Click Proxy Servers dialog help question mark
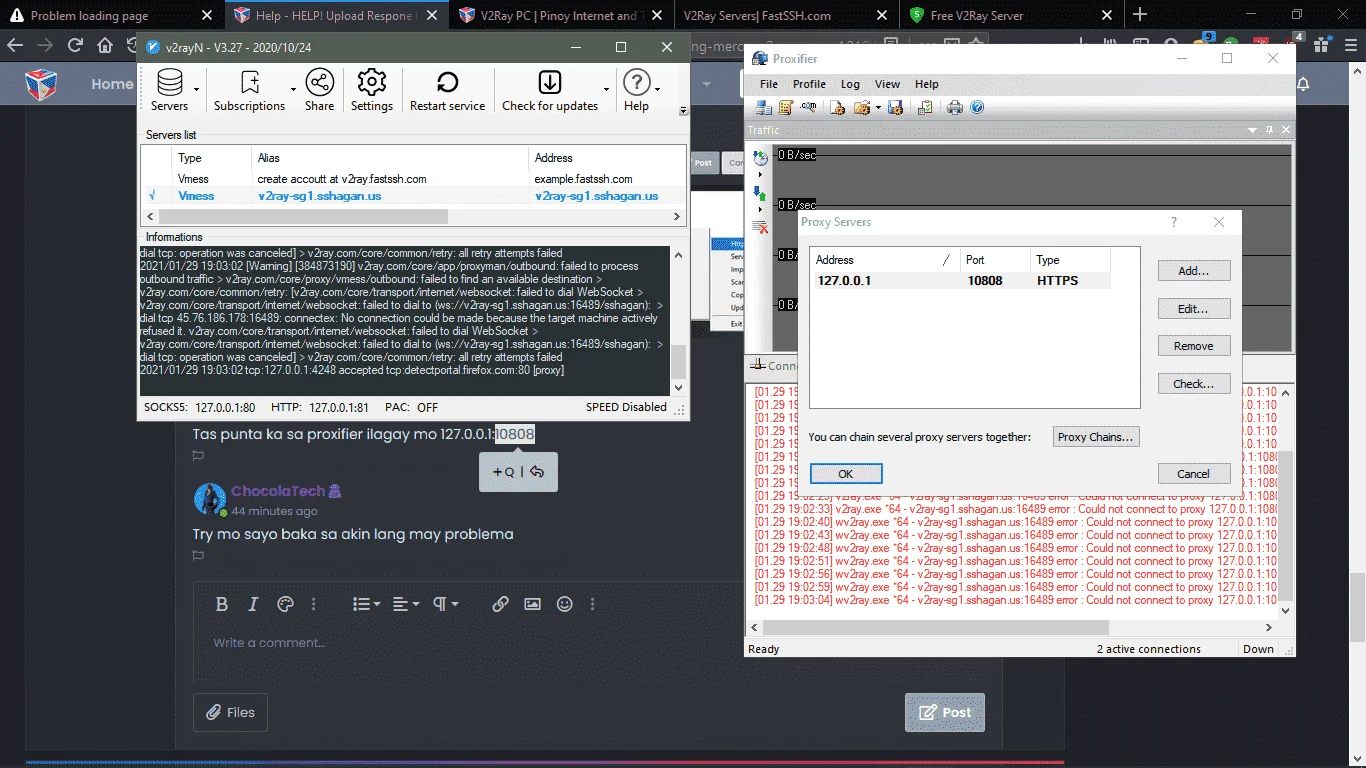Viewport: 1366px width, 768px height. click(x=1174, y=222)
